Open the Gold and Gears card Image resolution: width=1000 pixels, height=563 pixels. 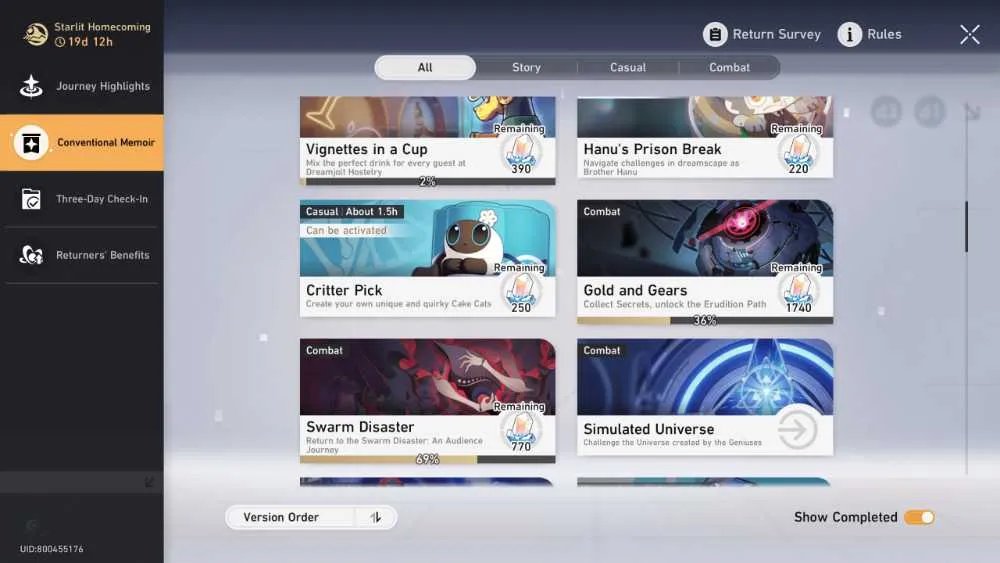[x=705, y=261]
